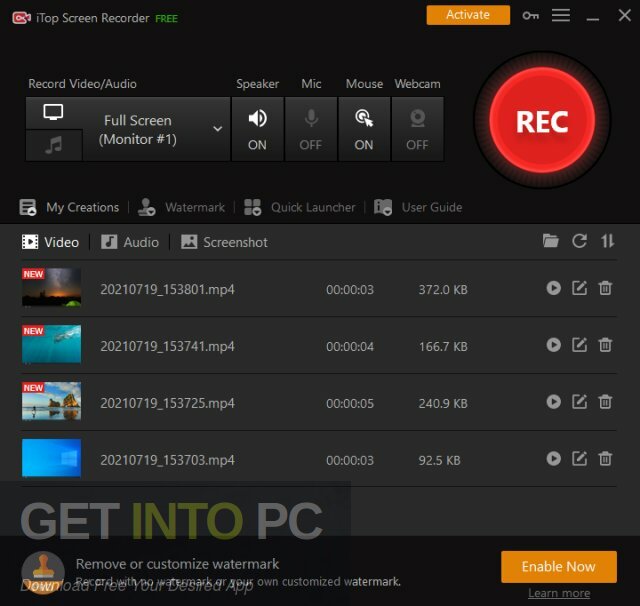Open the User Guide
640x606 pixels.
tap(418, 207)
